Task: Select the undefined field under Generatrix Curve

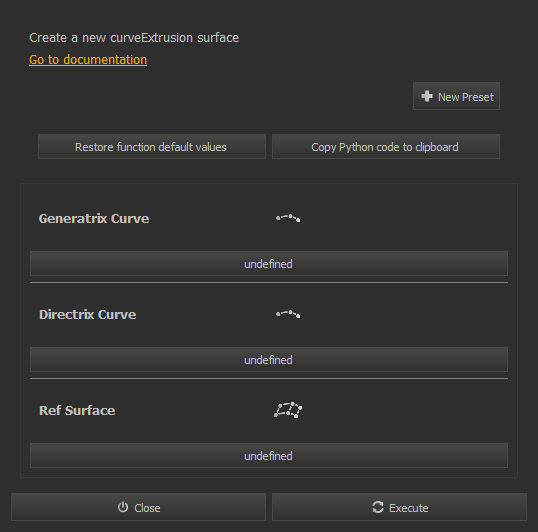Action: pos(269,263)
